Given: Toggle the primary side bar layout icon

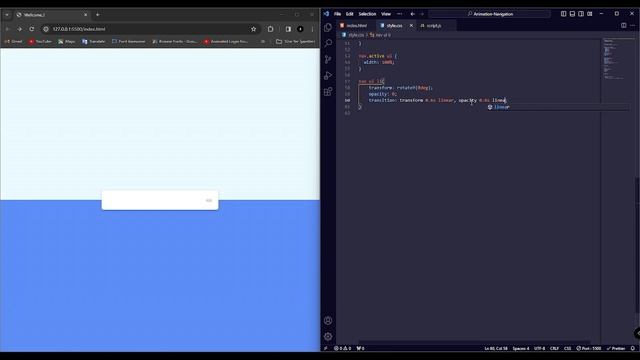Looking at the screenshot, I should point(563,14).
